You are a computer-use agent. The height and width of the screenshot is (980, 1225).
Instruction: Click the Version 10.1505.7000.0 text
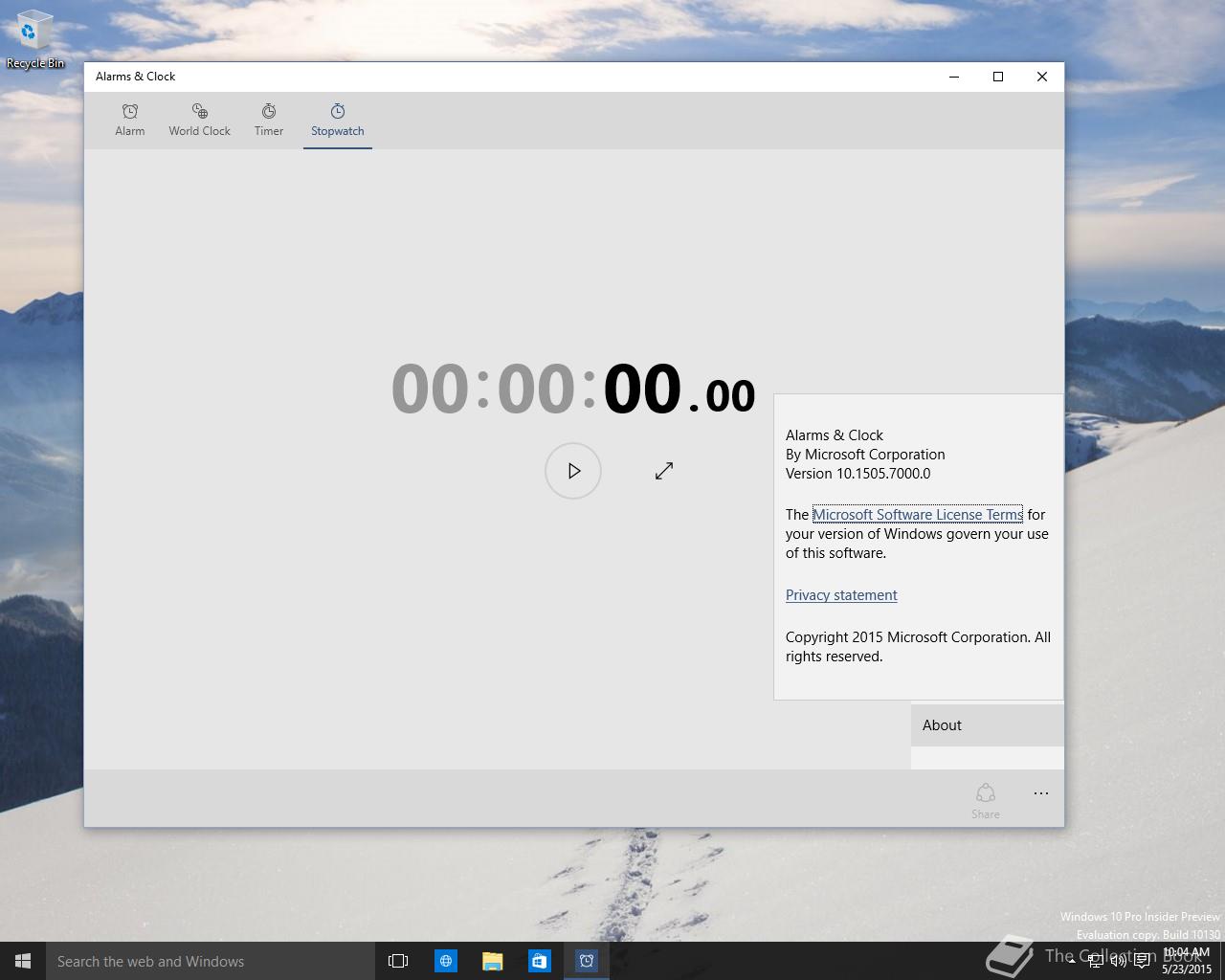pos(857,473)
